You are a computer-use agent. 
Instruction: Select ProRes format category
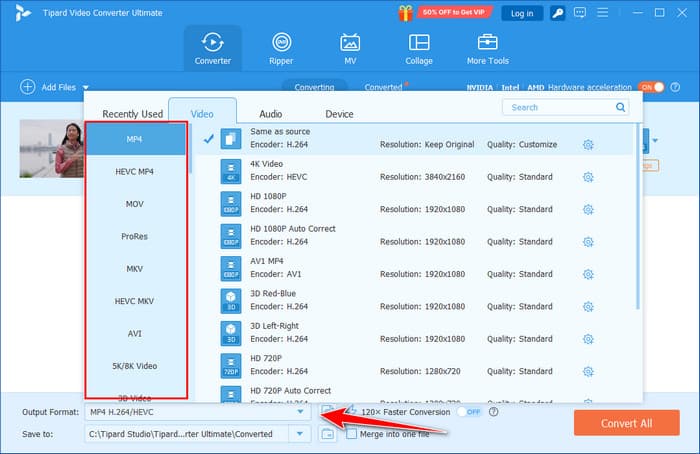pos(134,236)
